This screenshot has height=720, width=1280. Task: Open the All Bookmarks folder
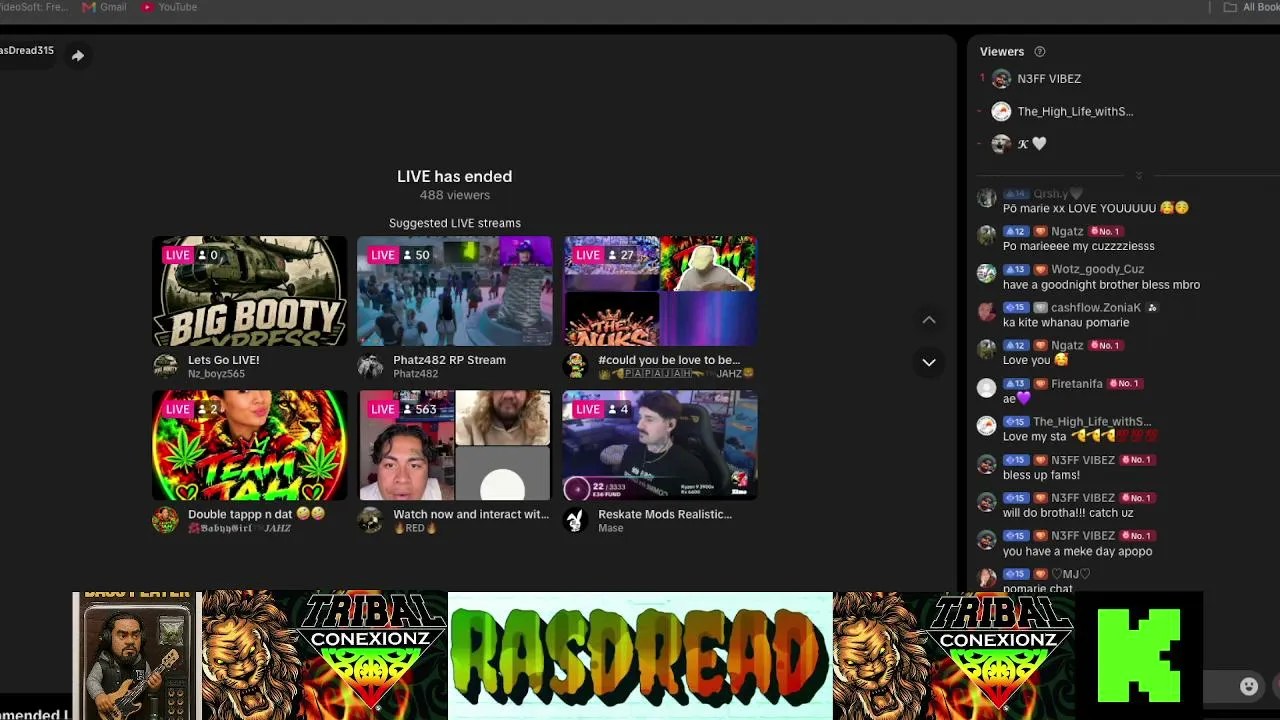(1251, 7)
